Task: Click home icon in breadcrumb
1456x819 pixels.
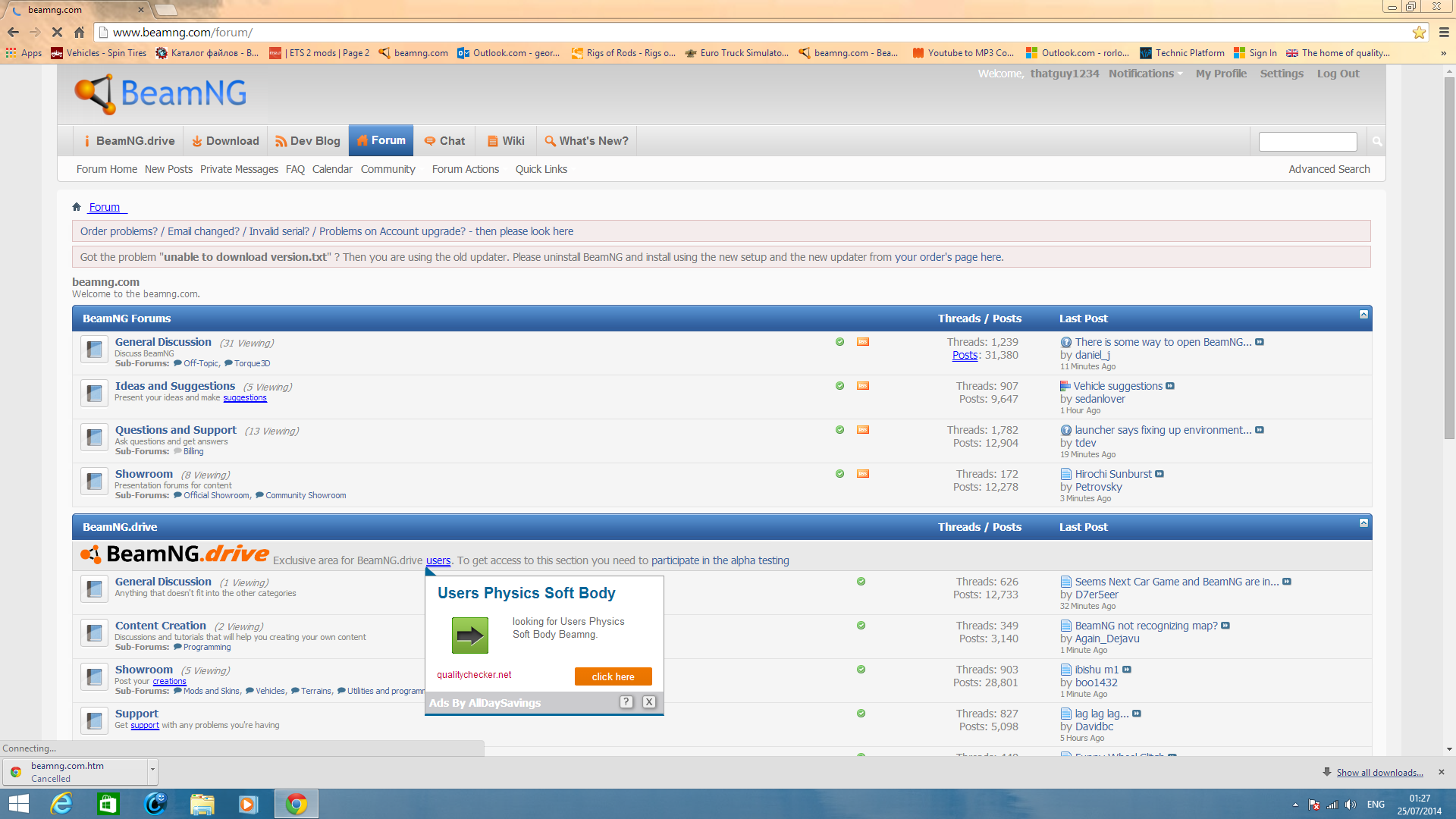Action: (x=77, y=206)
